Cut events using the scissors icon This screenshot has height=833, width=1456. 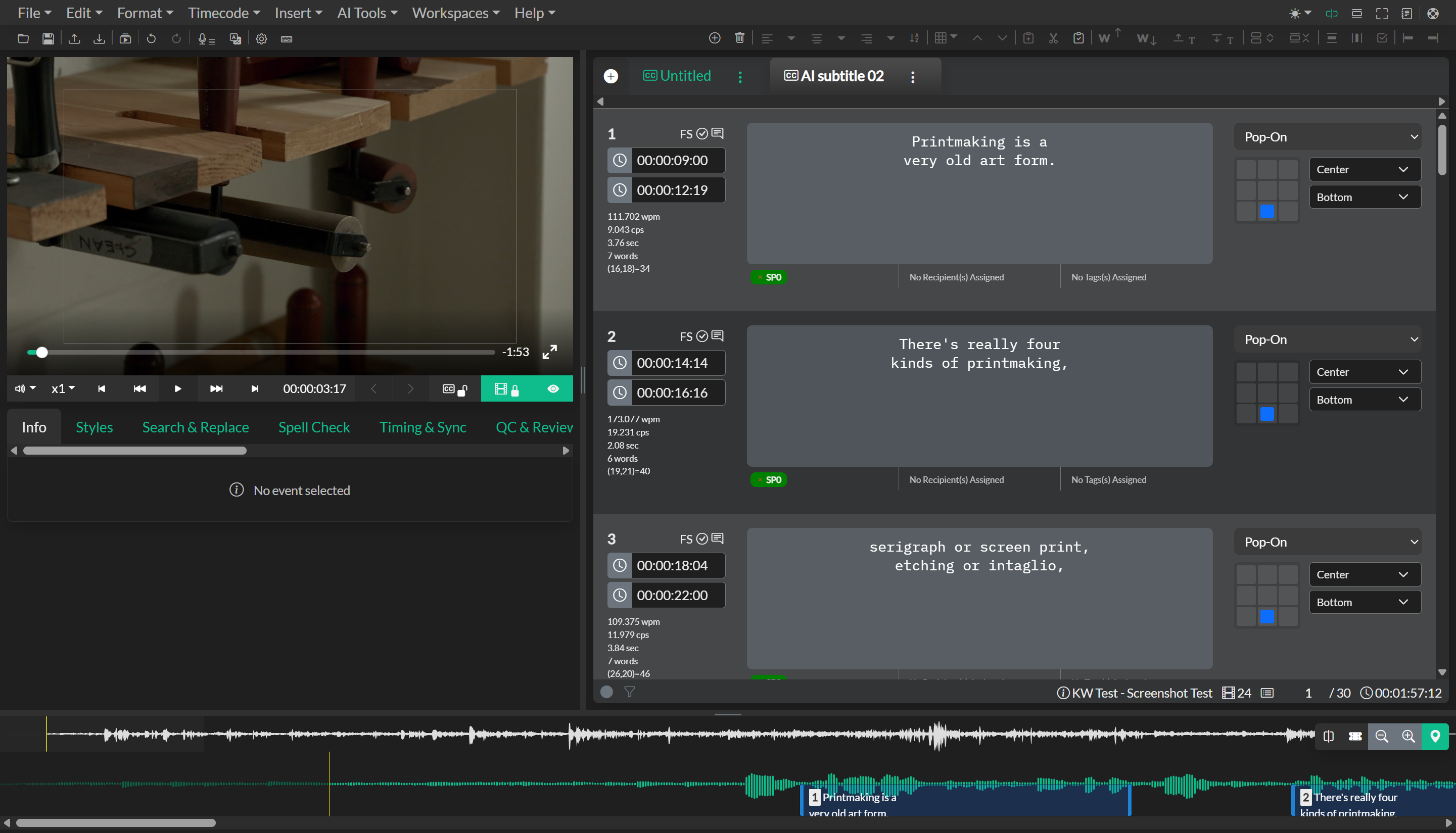pos(1053,38)
